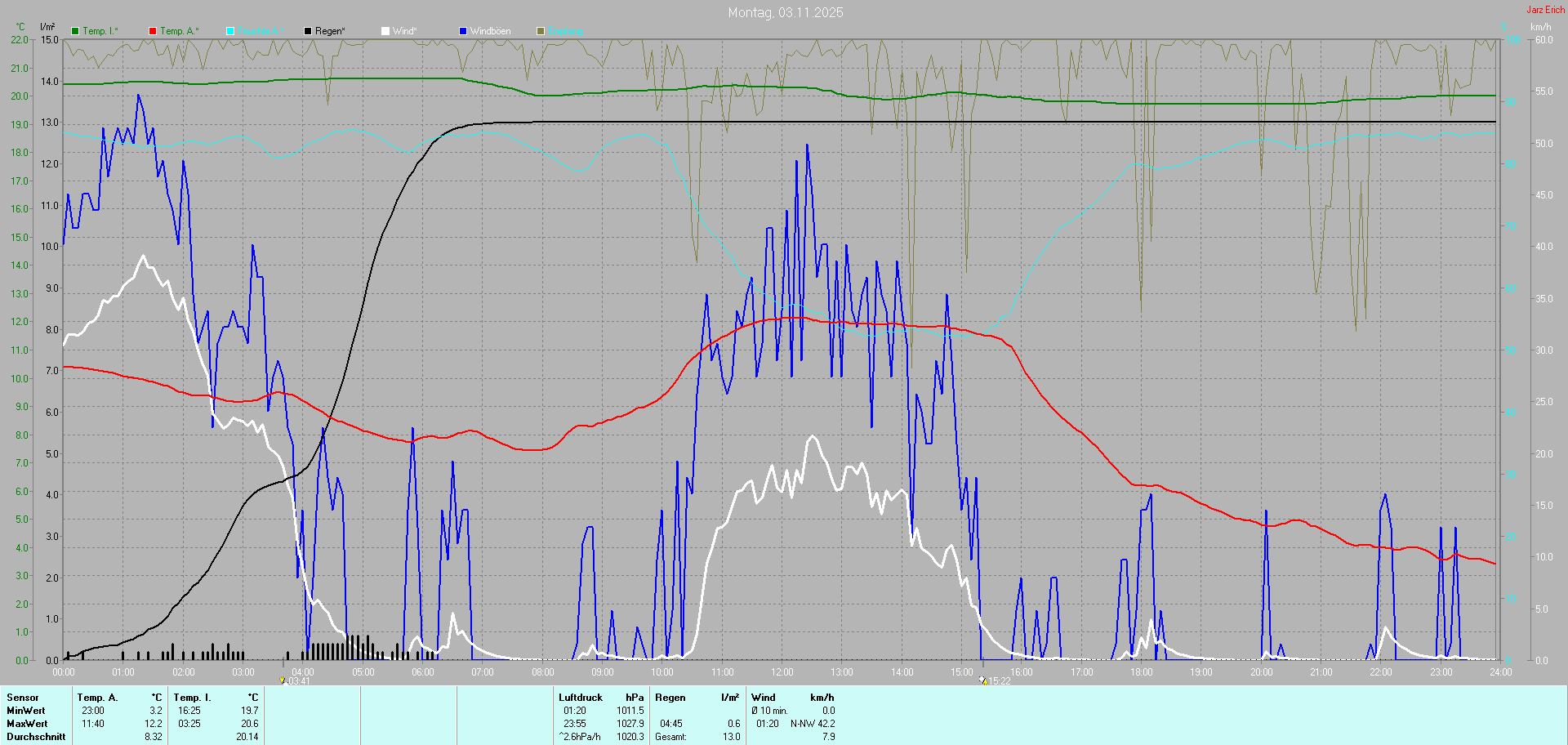The image size is (1568, 745).
Task: Click the Sensor header in statistics table
Action: click(23, 698)
